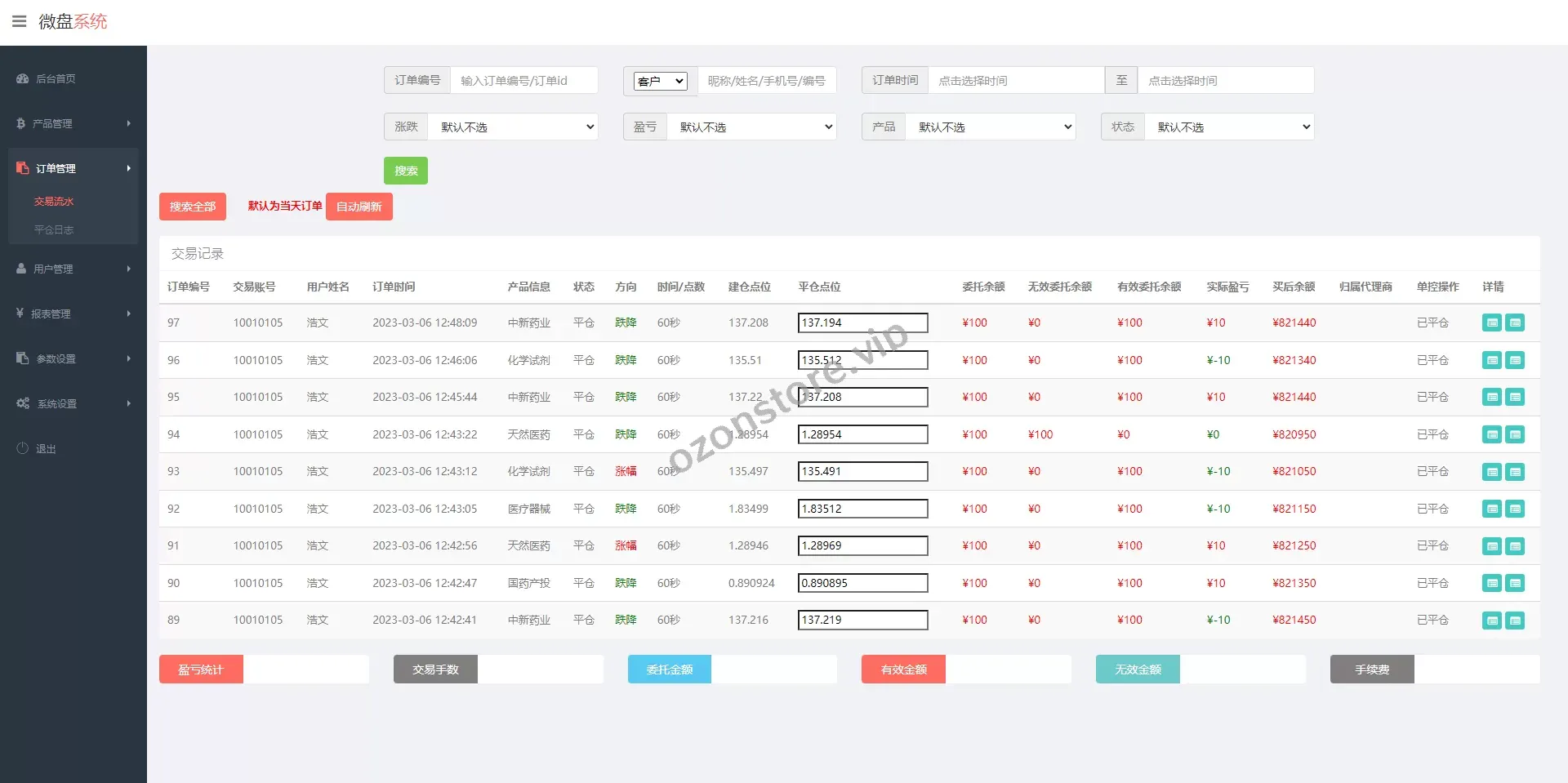
Task: Click the hamburger menu icon
Action: pyautogui.click(x=20, y=21)
